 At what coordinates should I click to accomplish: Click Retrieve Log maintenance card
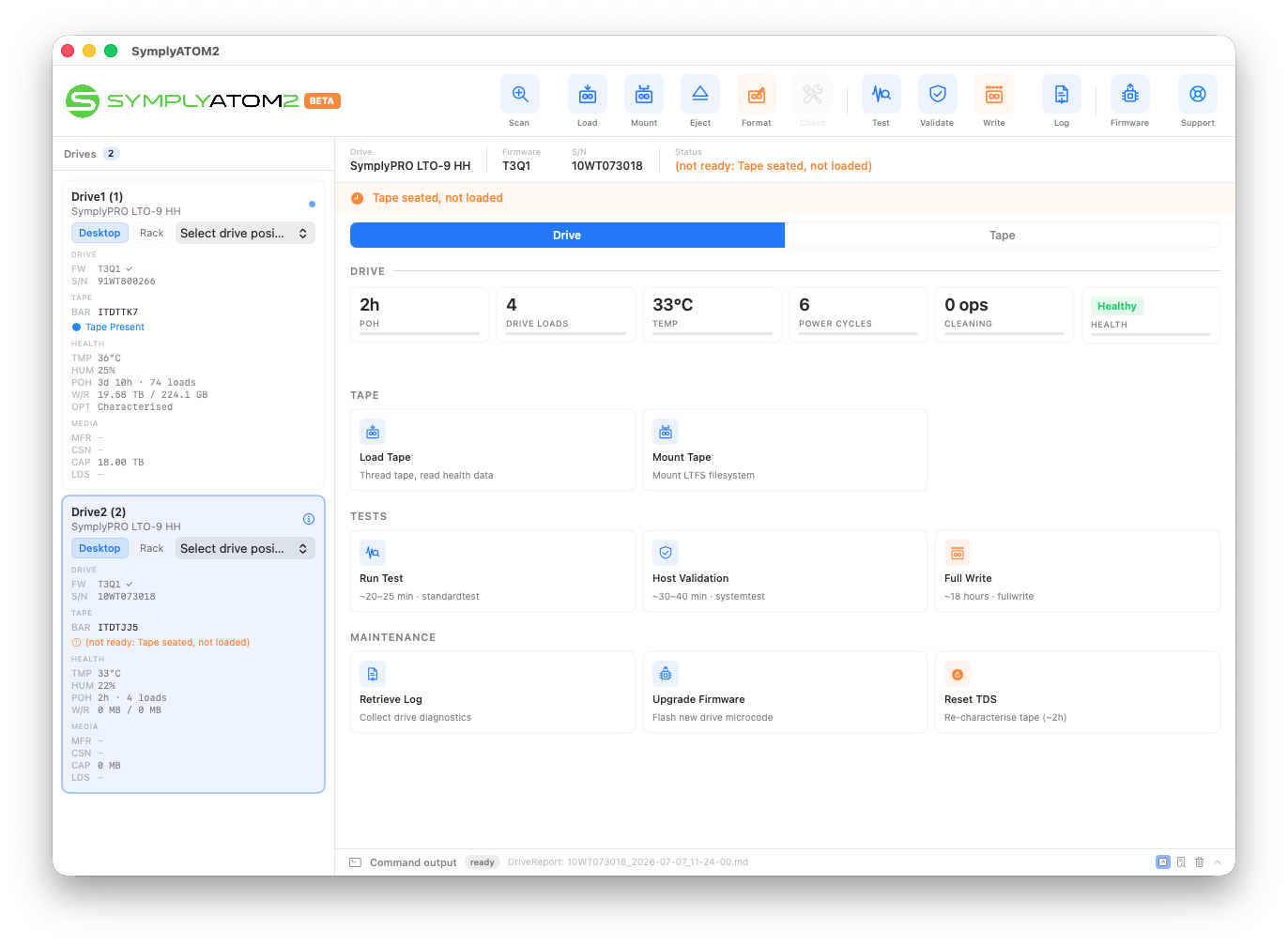click(493, 692)
